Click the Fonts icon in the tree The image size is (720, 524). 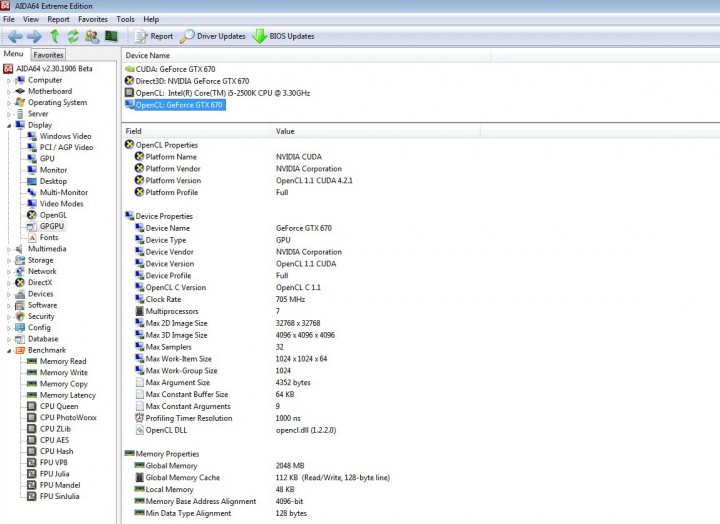point(32,237)
